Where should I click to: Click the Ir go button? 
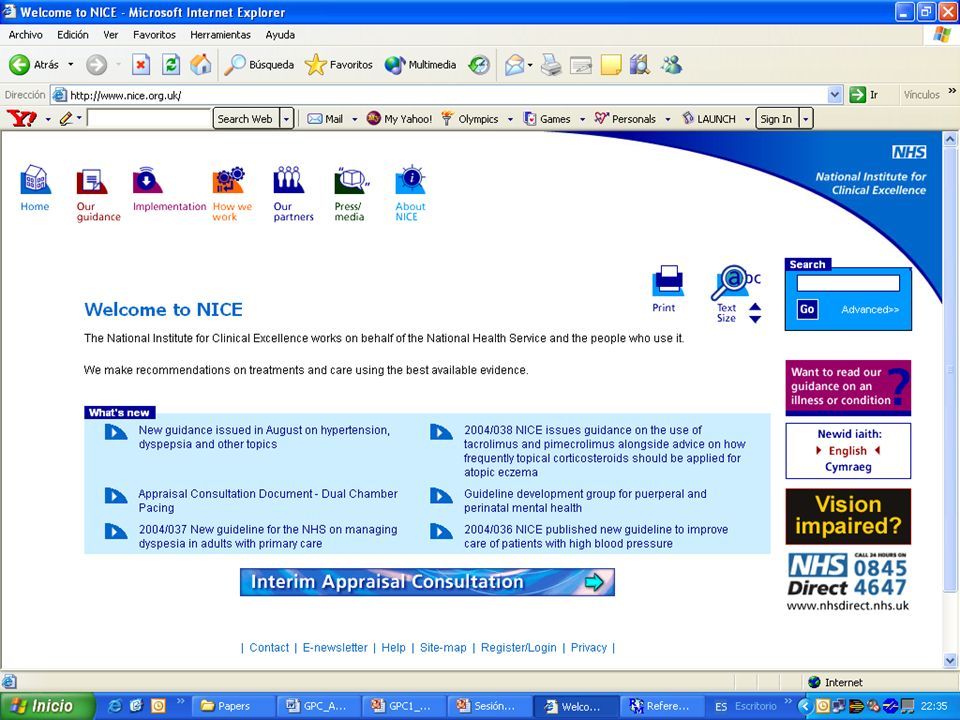pyautogui.click(x=864, y=95)
